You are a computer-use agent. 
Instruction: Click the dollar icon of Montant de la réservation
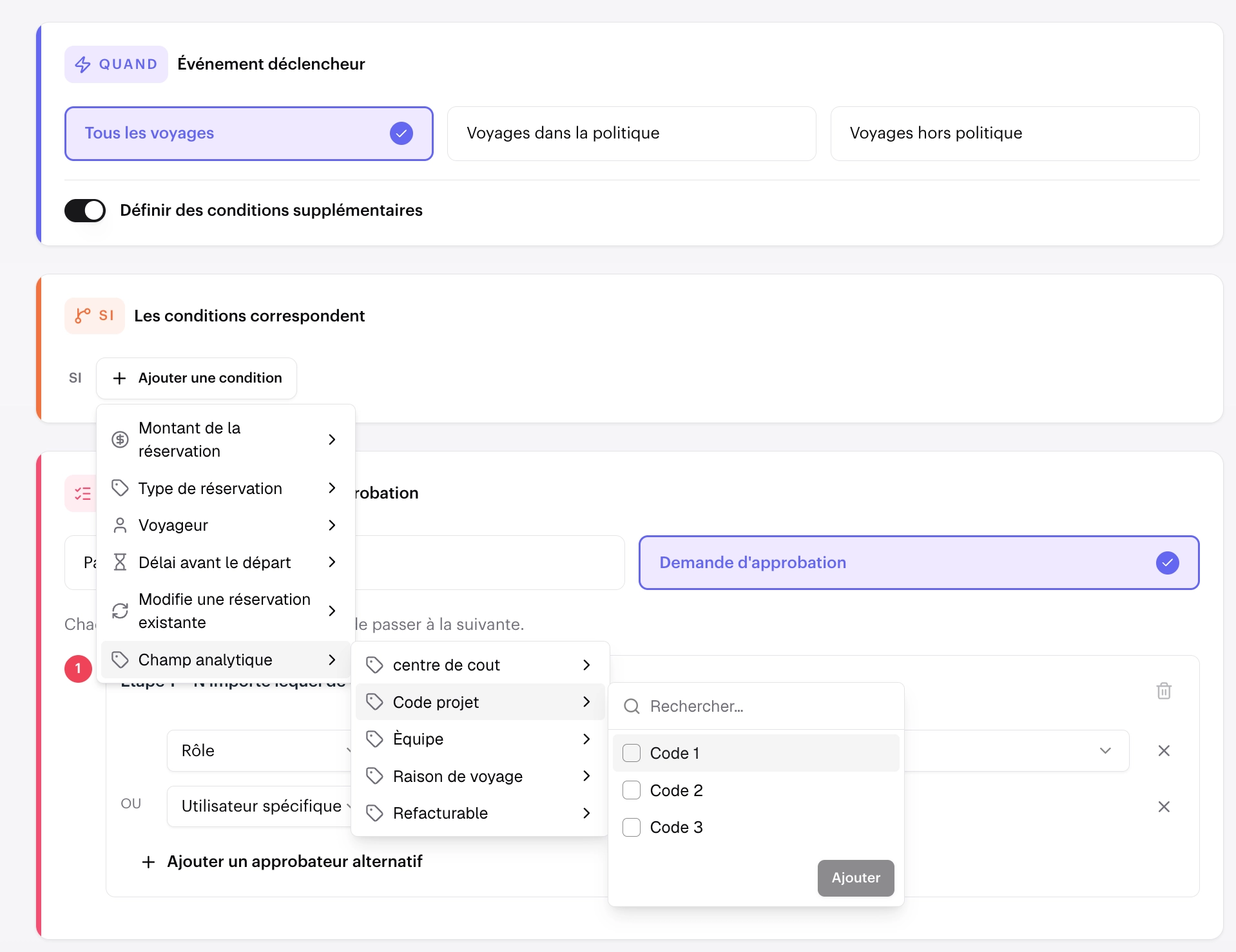point(120,440)
